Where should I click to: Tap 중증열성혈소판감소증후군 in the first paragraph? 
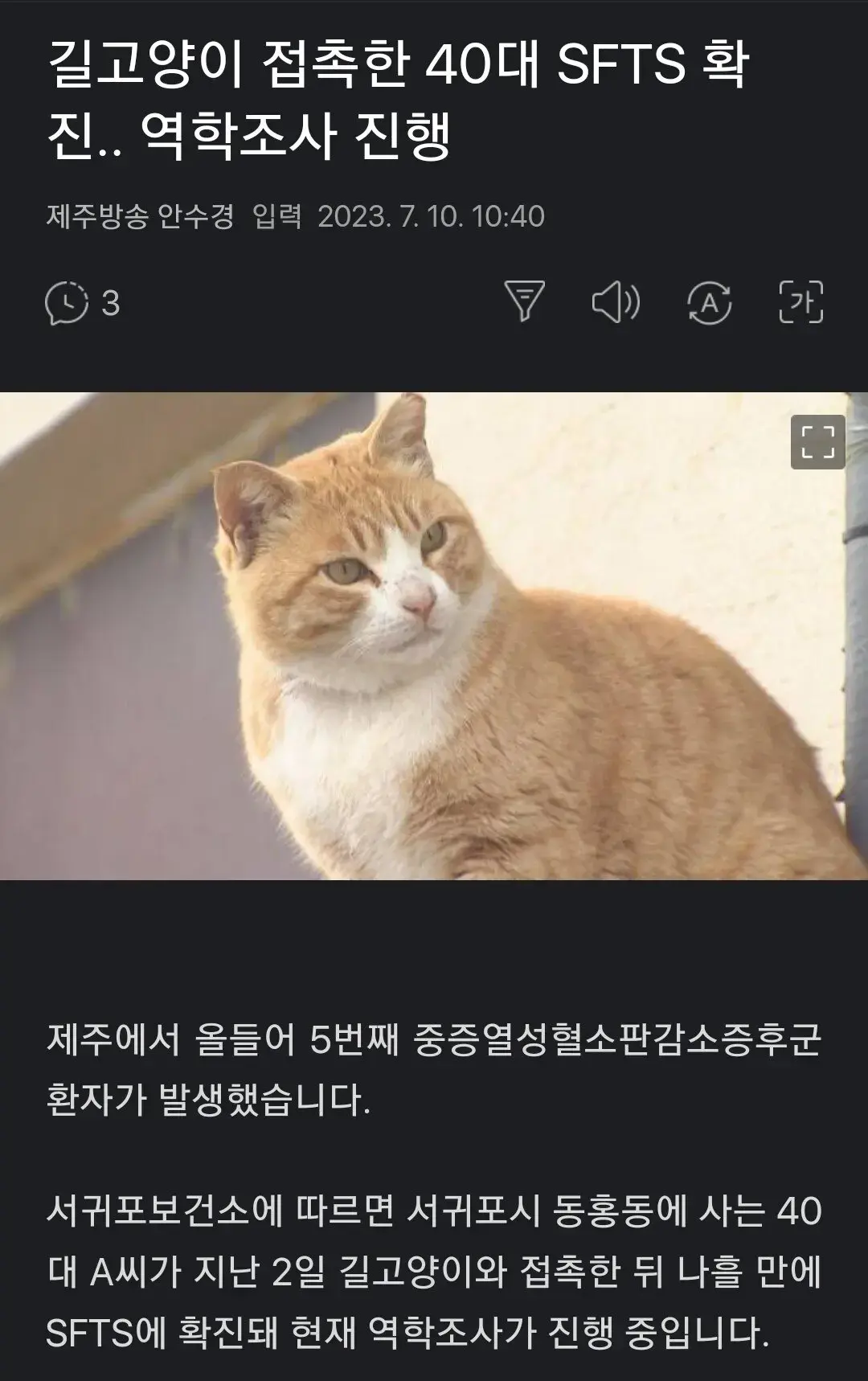pos(617,1040)
